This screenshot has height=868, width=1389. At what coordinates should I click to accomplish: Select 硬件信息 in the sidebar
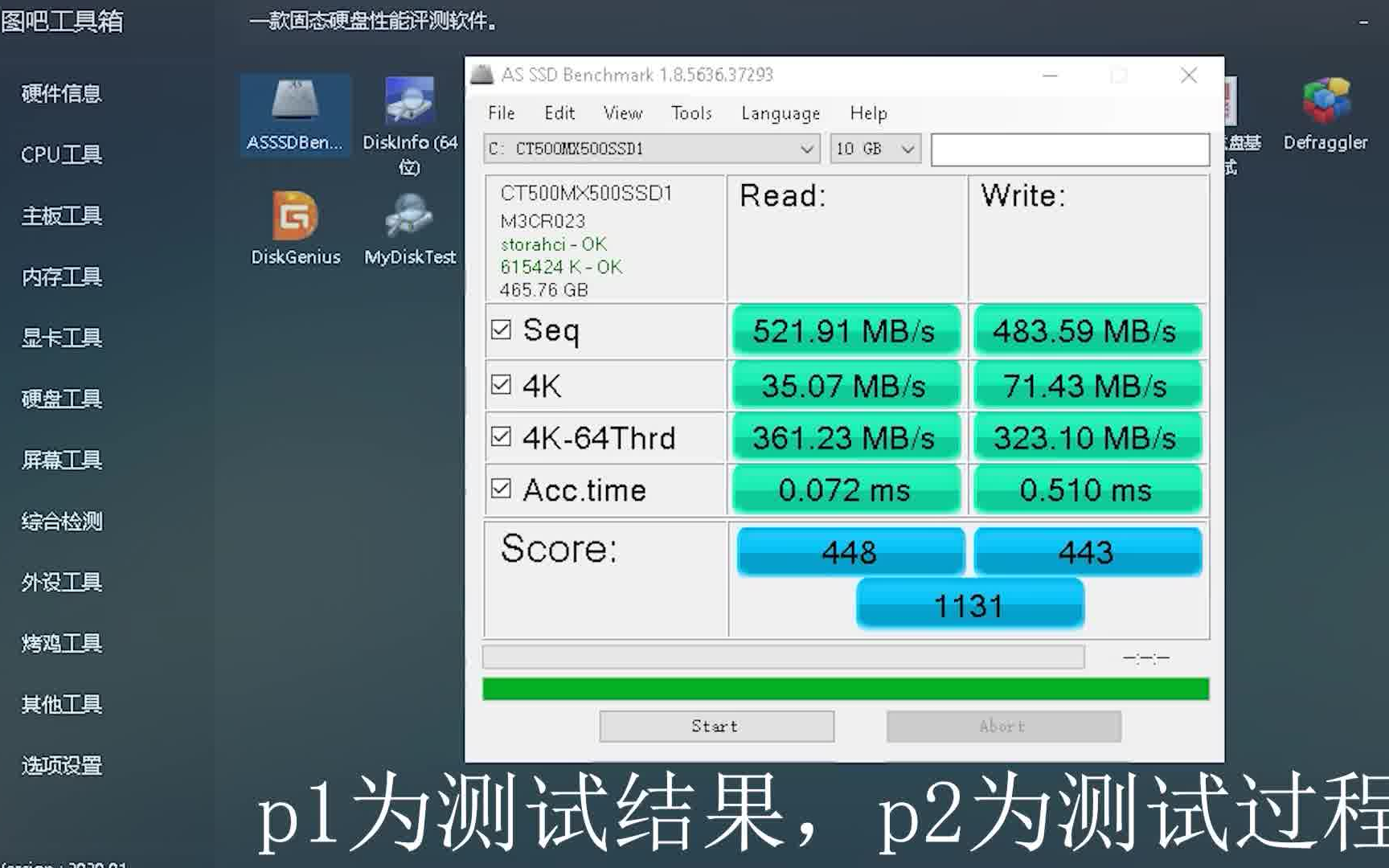61,93
